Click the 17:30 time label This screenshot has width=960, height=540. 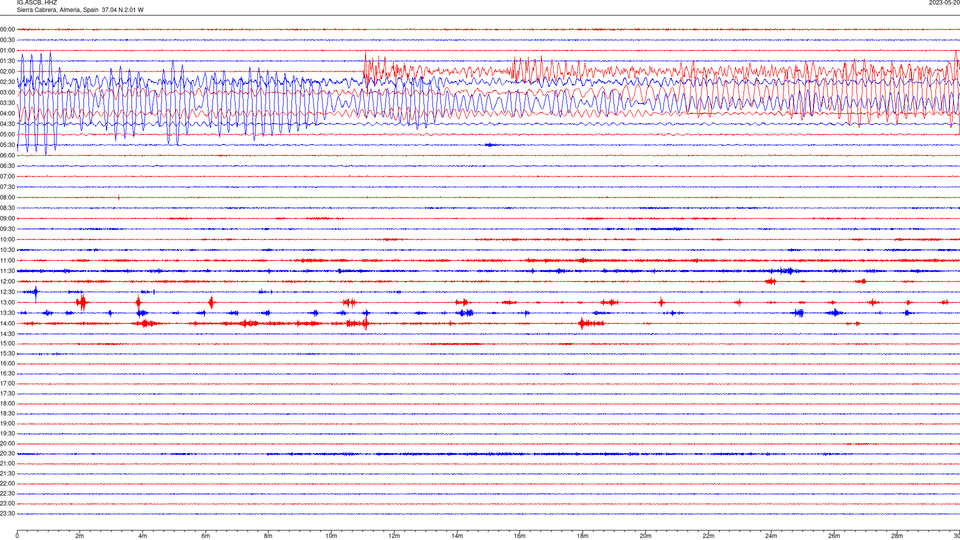pyautogui.click(x=7, y=394)
